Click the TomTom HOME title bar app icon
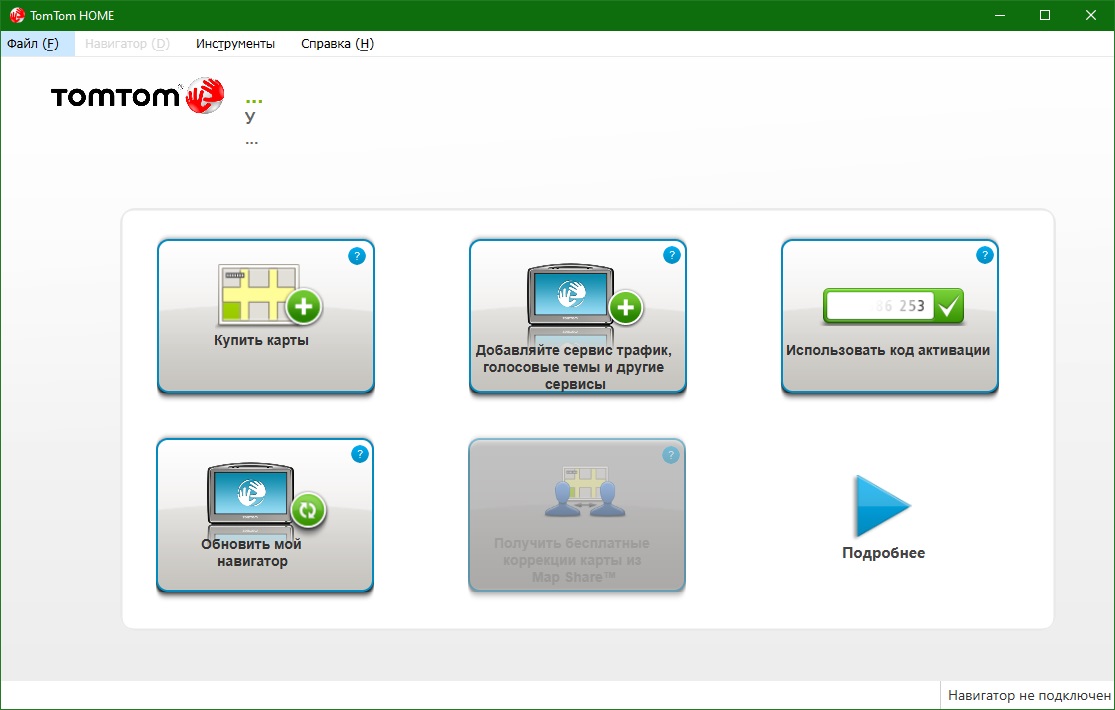The height and width of the screenshot is (710, 1115). (17, 15)
